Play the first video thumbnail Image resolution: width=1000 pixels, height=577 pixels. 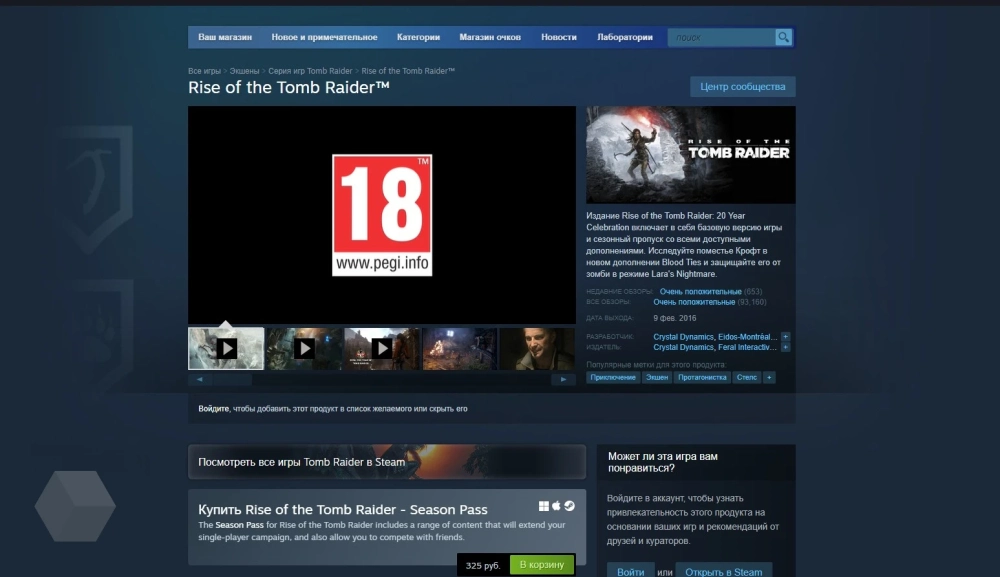(x=227, y=348)
